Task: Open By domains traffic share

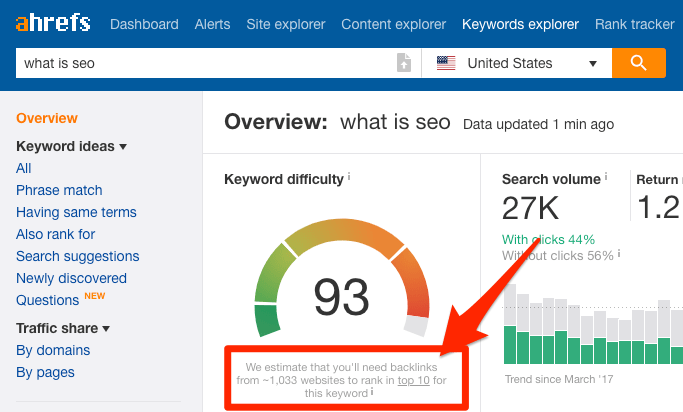Action: click(x=53, y=350)
